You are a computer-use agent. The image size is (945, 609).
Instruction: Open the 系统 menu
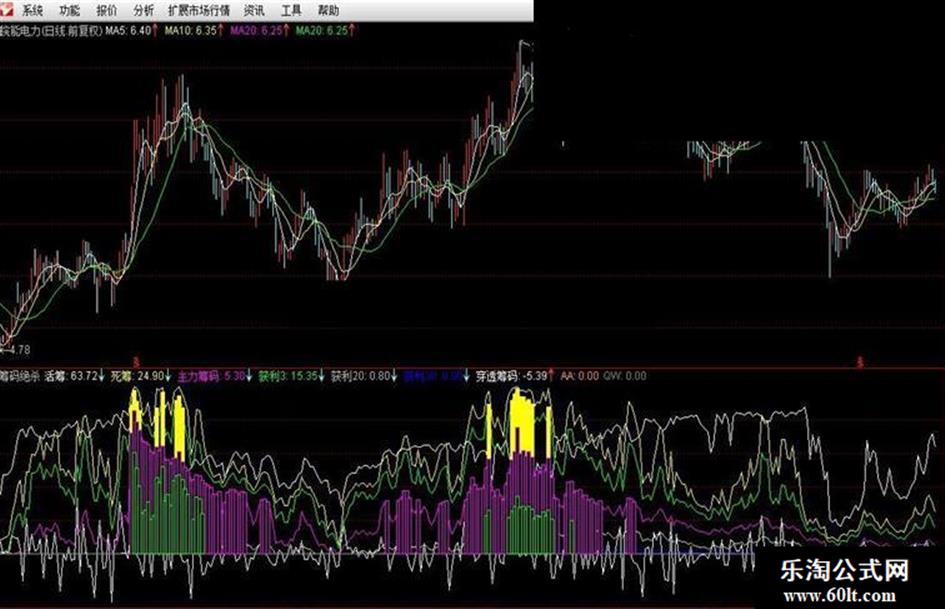pos(33,10)
